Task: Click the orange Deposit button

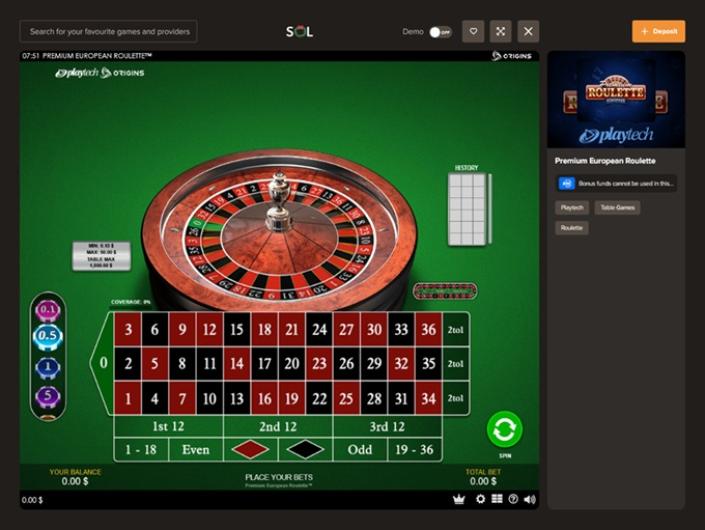Action: click(x=659, y=31)
